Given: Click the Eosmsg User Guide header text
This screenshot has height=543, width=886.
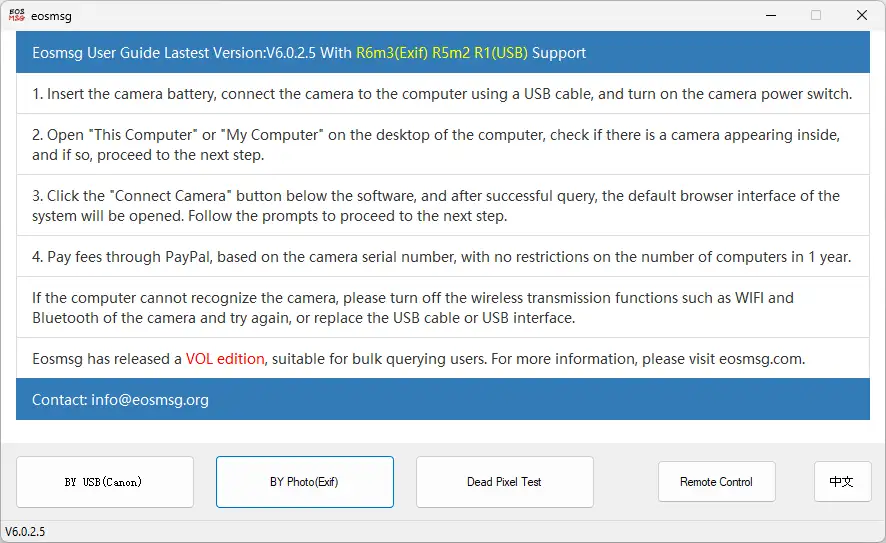Looking at the screenshot, I should (309, 53).
